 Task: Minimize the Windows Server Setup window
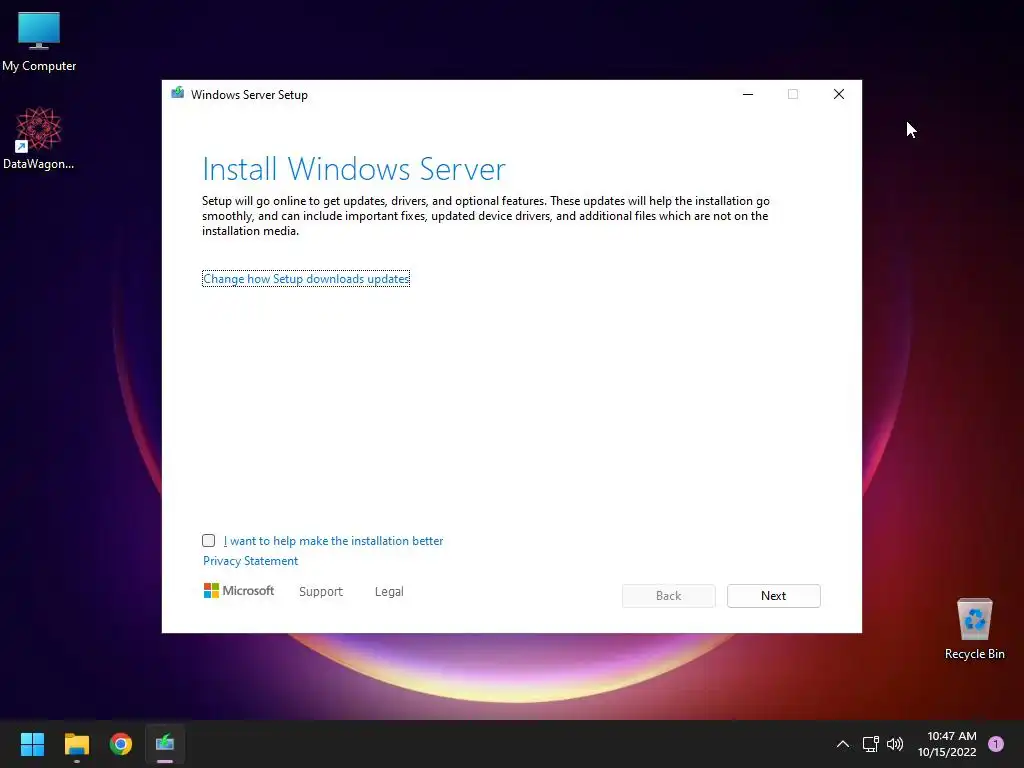[748, 94]
